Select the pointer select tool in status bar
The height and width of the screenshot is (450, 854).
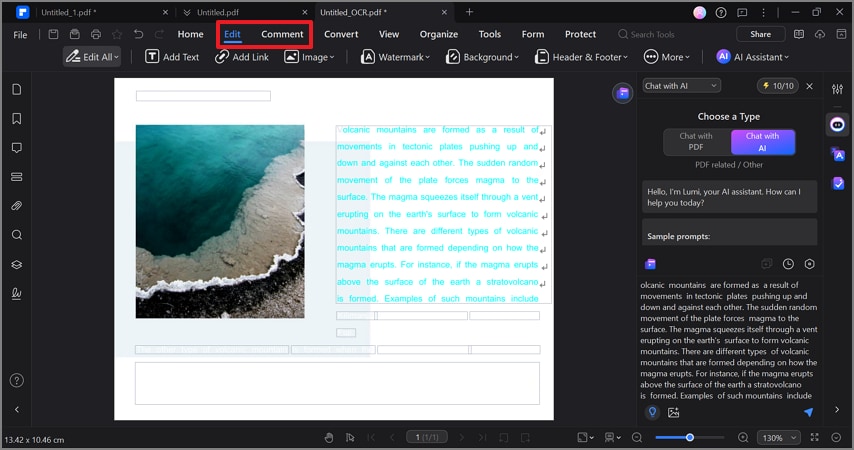point(350,437)
